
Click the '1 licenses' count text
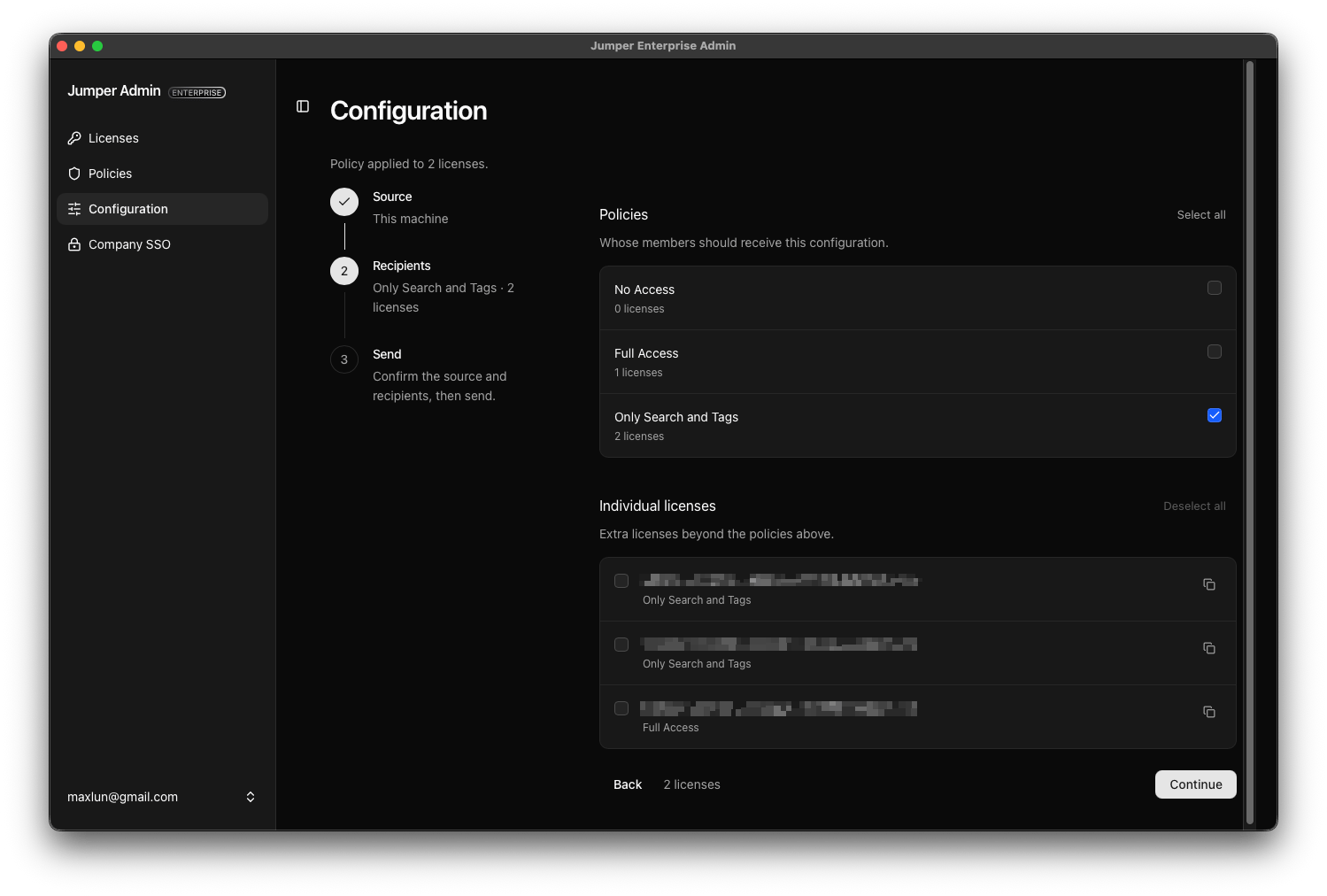click(x=638, y=373)
